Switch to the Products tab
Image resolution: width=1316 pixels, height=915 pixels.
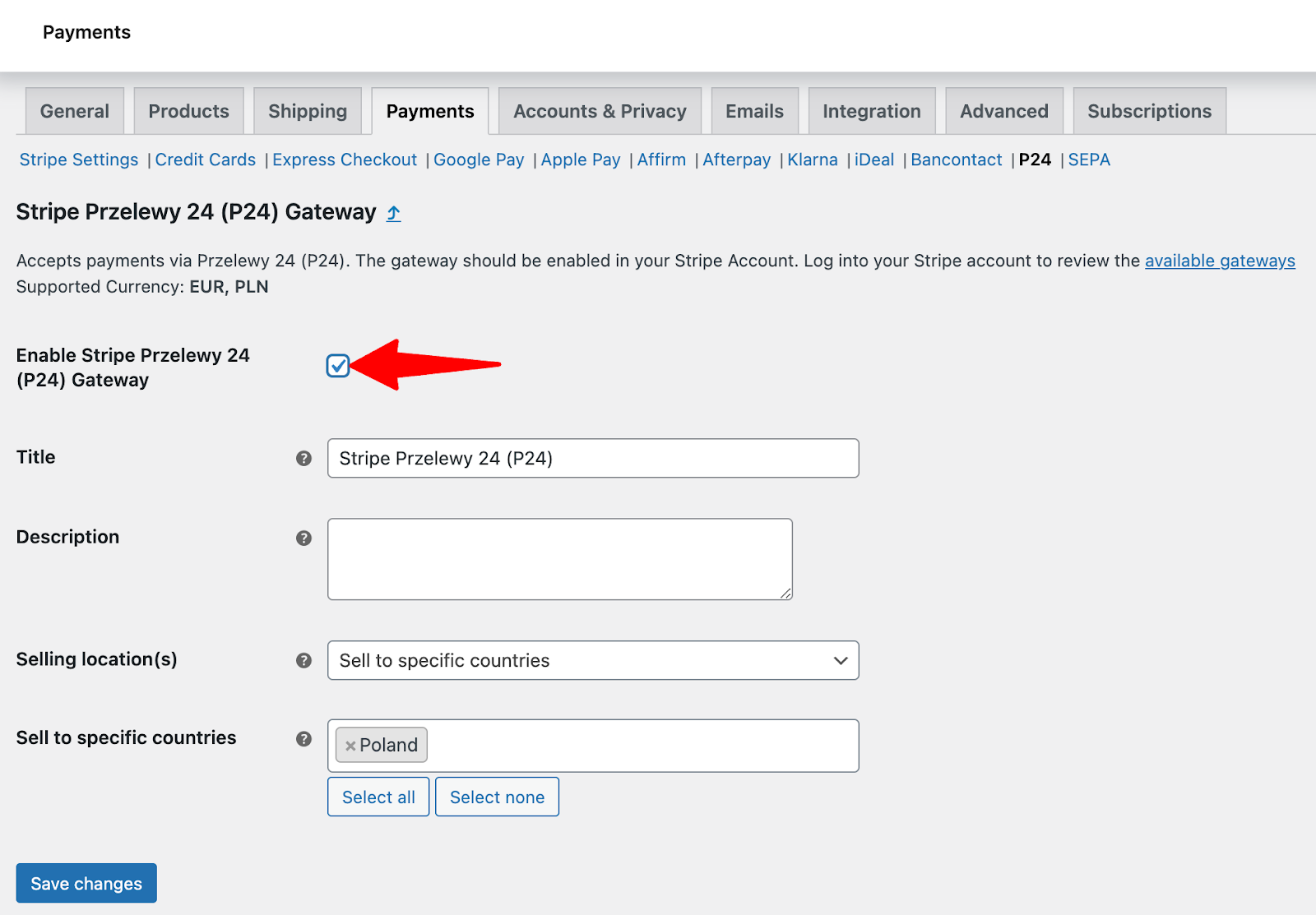pyautogui.click(x=189, y=111)
